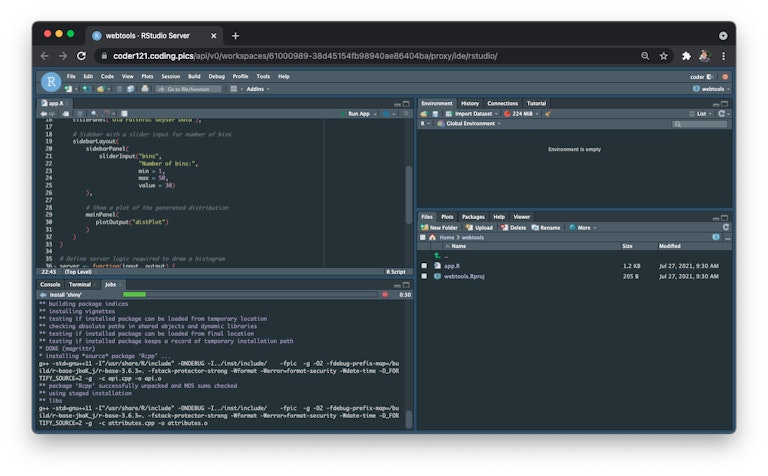Click the Name column header in Files pane
The width and height of the screenshot is (768, 476).
458,246
